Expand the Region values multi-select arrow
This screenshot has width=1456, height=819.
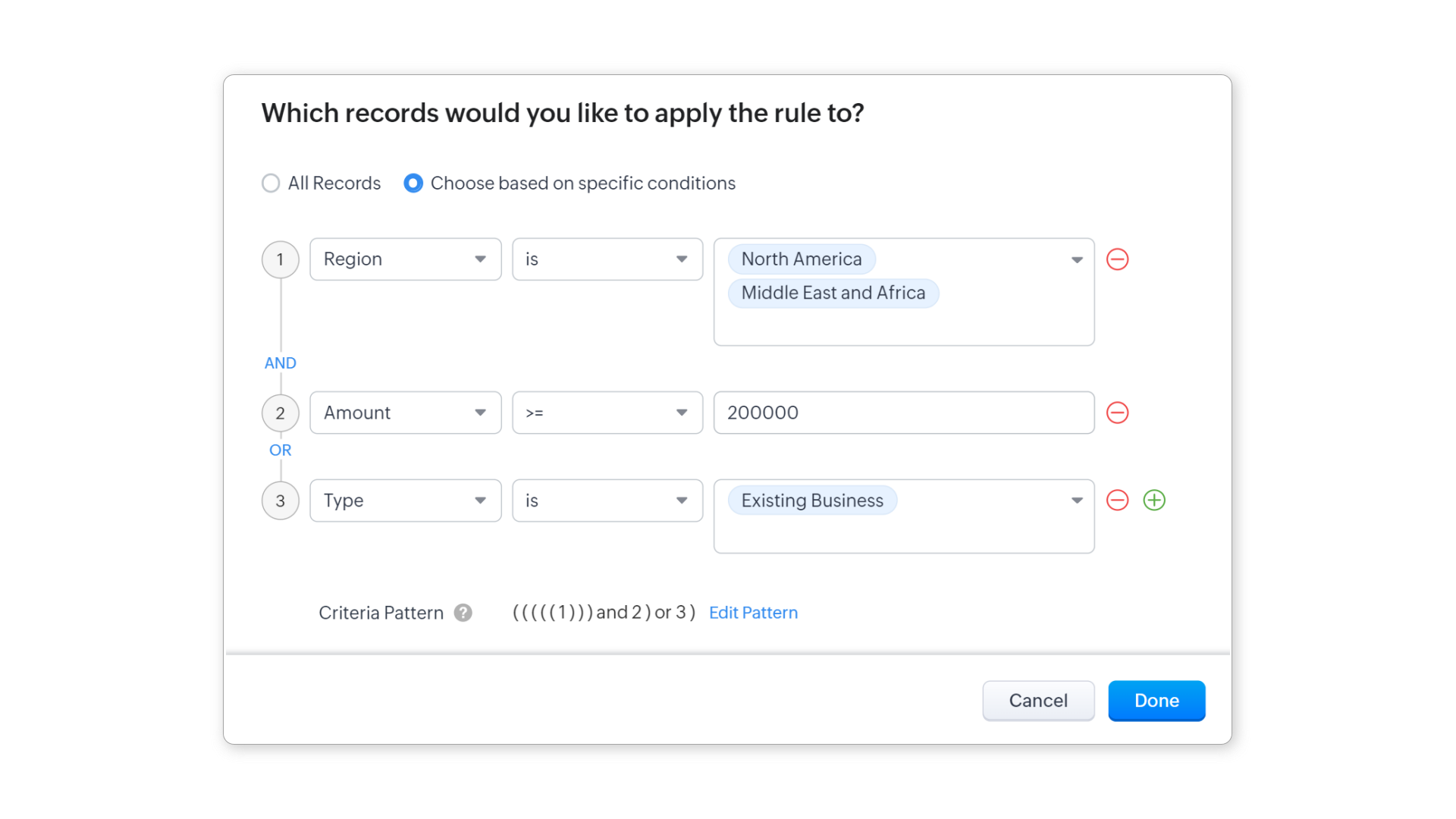click(x=1076, y=260)
